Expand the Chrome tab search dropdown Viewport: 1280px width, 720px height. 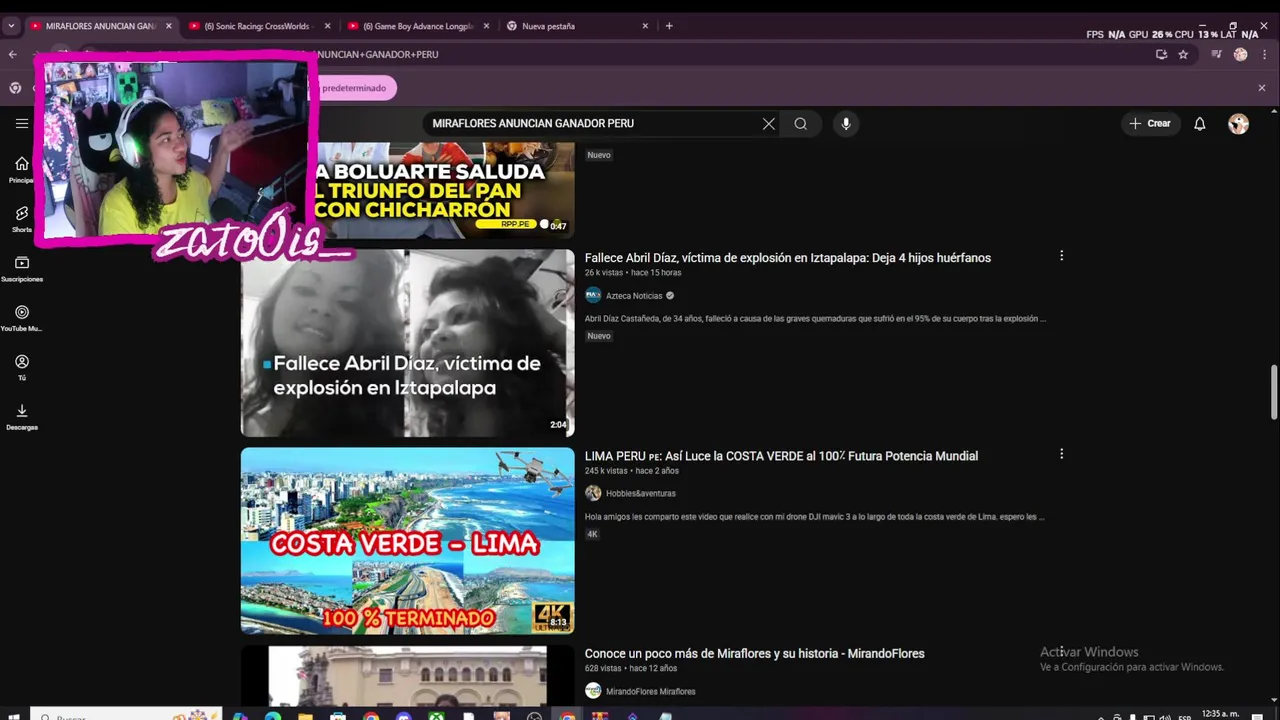click(11, 26)
